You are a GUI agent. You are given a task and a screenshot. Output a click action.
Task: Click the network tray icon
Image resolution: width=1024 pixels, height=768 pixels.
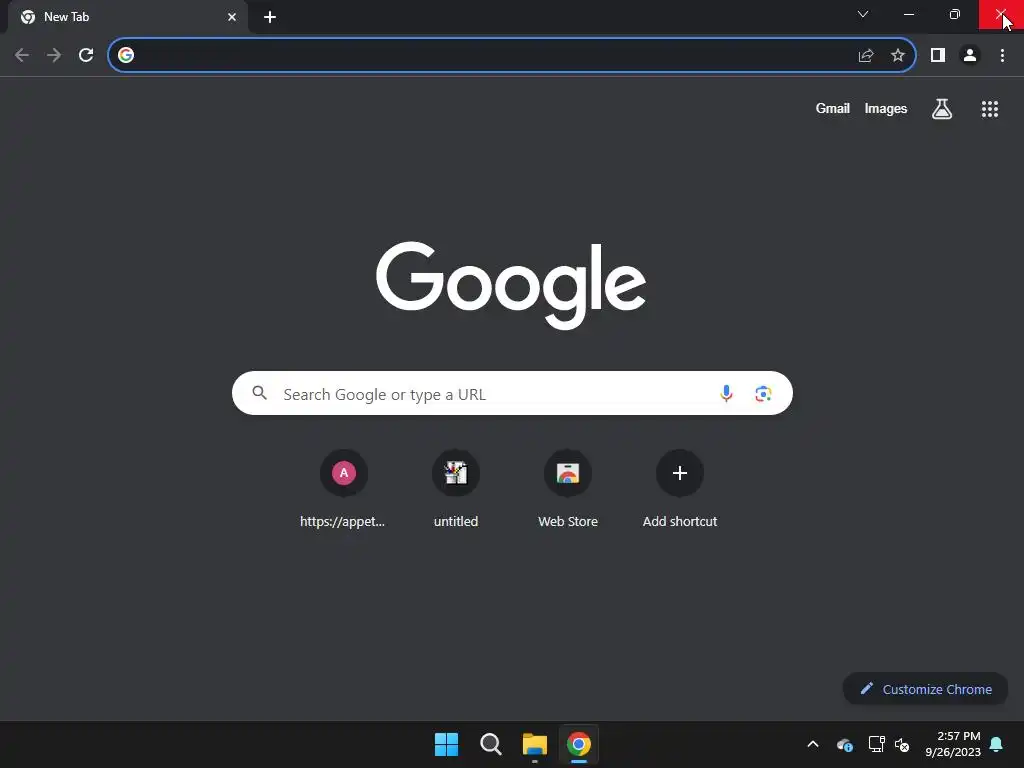pyautogui.click(x=876, y=744)
